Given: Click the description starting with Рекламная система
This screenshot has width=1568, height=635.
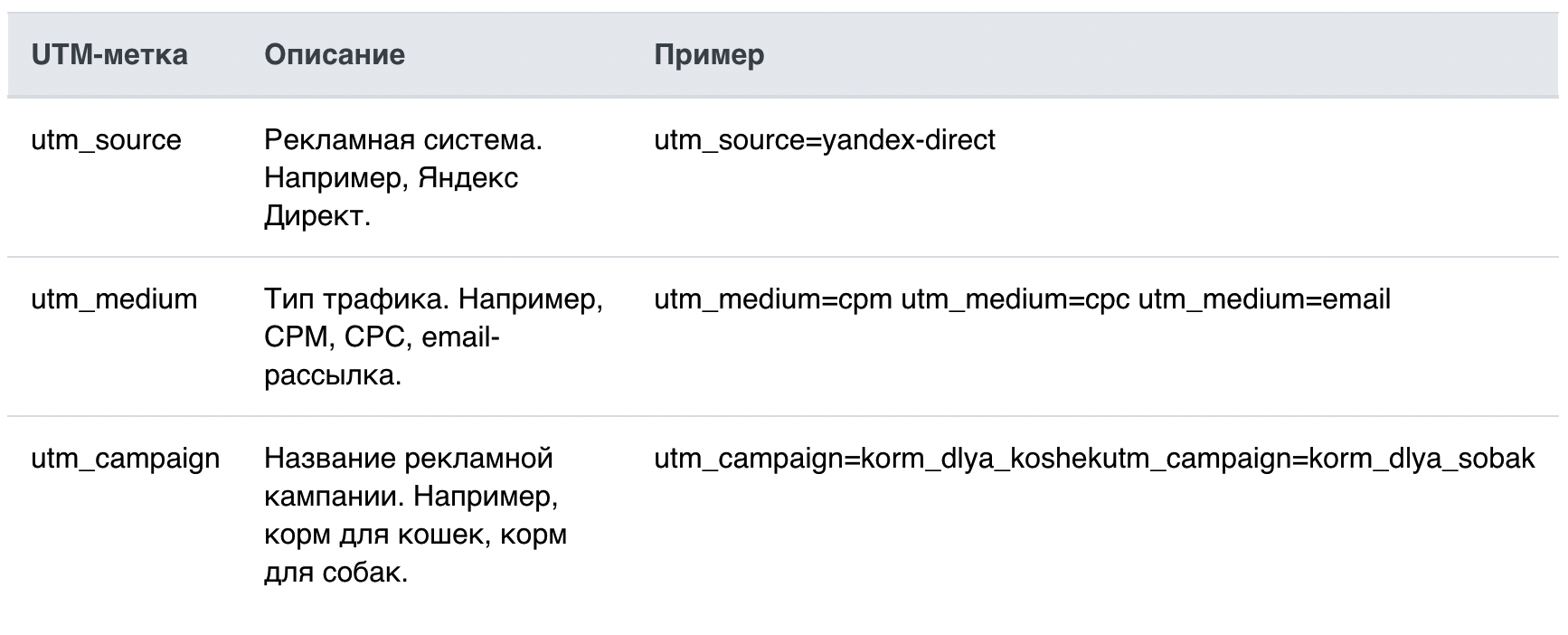Looking at the screenshot, I should point(403,178).
